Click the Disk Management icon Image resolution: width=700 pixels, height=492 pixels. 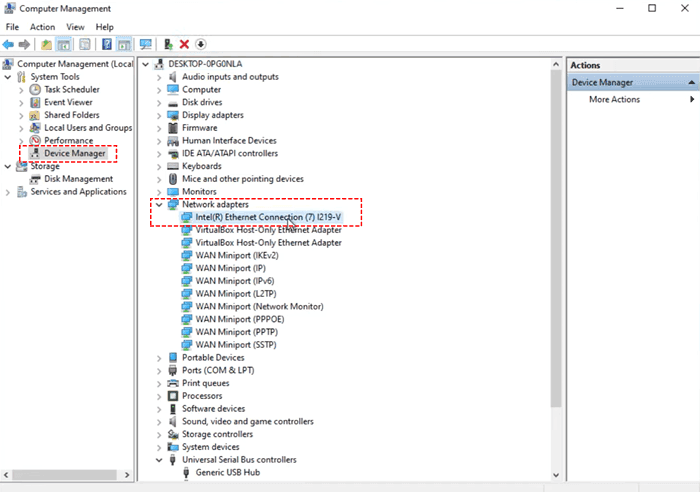click(x=35, y=179)
